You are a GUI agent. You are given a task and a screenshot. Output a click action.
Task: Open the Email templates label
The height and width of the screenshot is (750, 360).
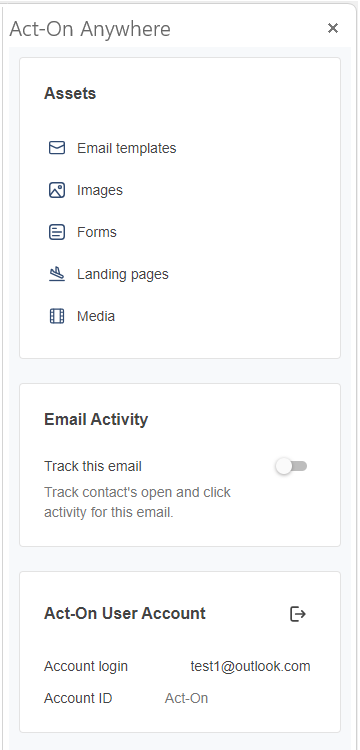pyautogui.click(x=127, y=148)
